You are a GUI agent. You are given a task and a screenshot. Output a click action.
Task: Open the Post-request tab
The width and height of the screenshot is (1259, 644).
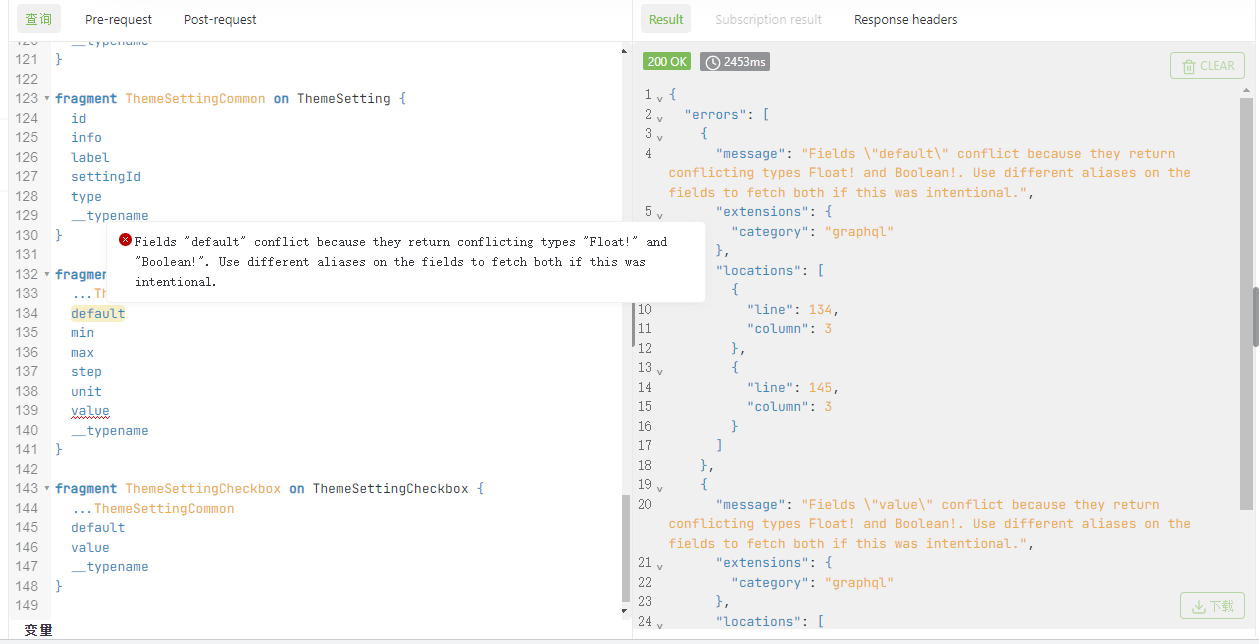pos(220,19)
